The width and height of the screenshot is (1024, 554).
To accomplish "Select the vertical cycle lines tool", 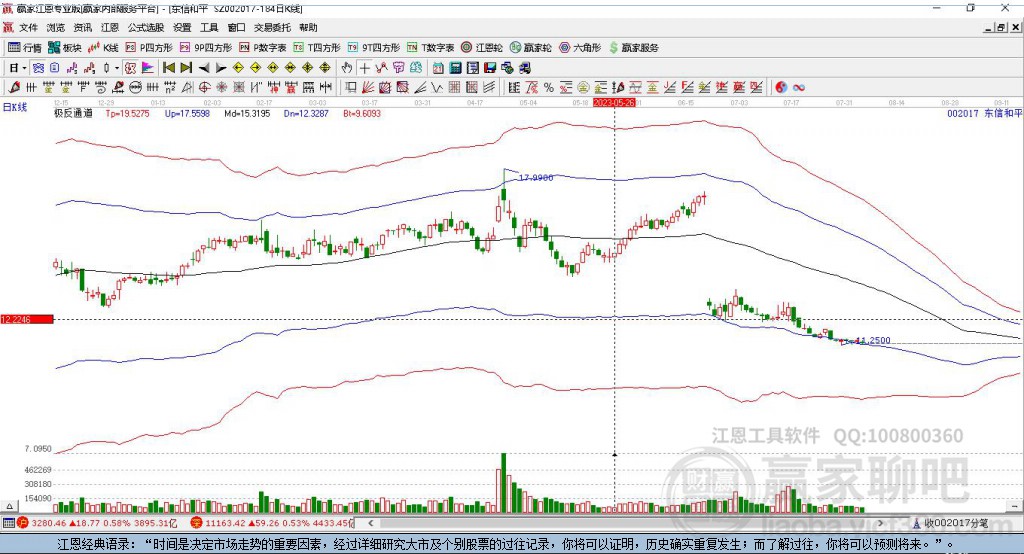I will click(x=31, y=87).
